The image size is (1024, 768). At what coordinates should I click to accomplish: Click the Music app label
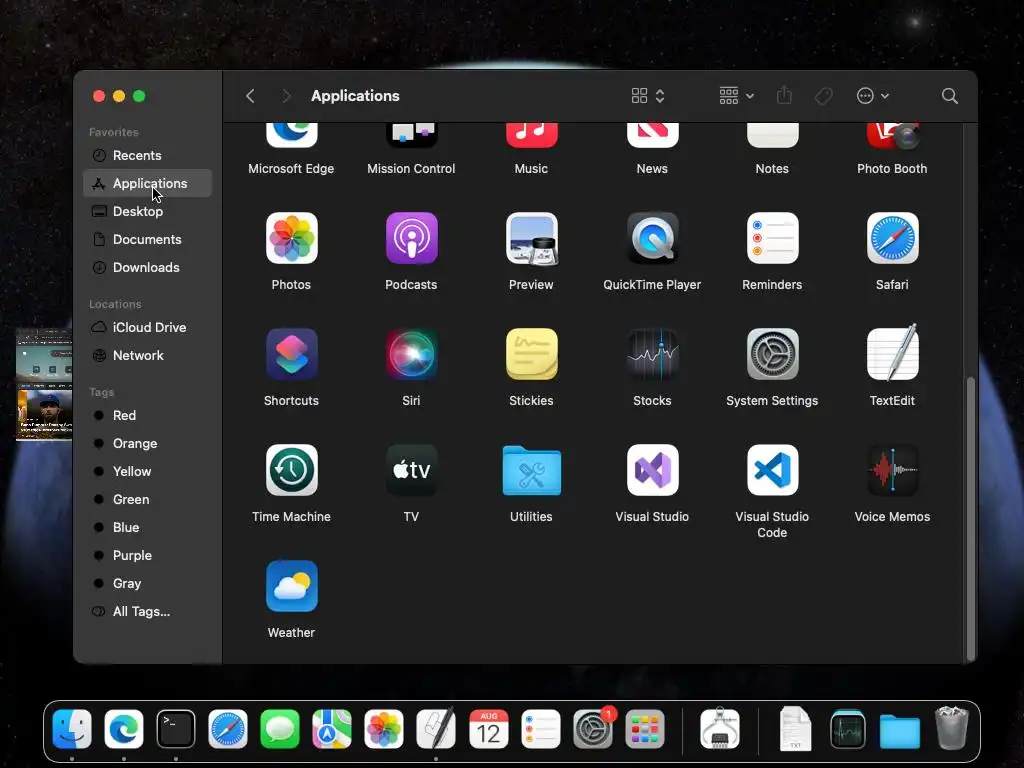[532, 168]
